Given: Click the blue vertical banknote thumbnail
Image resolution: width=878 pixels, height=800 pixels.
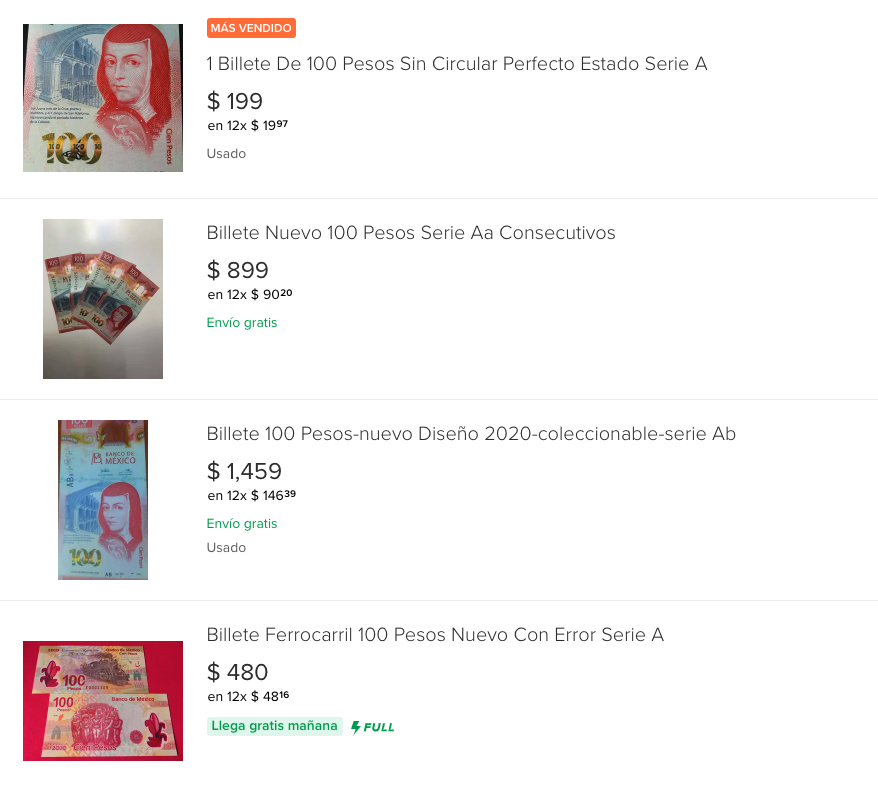Looking at the screenshot, I should tap(103, 500).
